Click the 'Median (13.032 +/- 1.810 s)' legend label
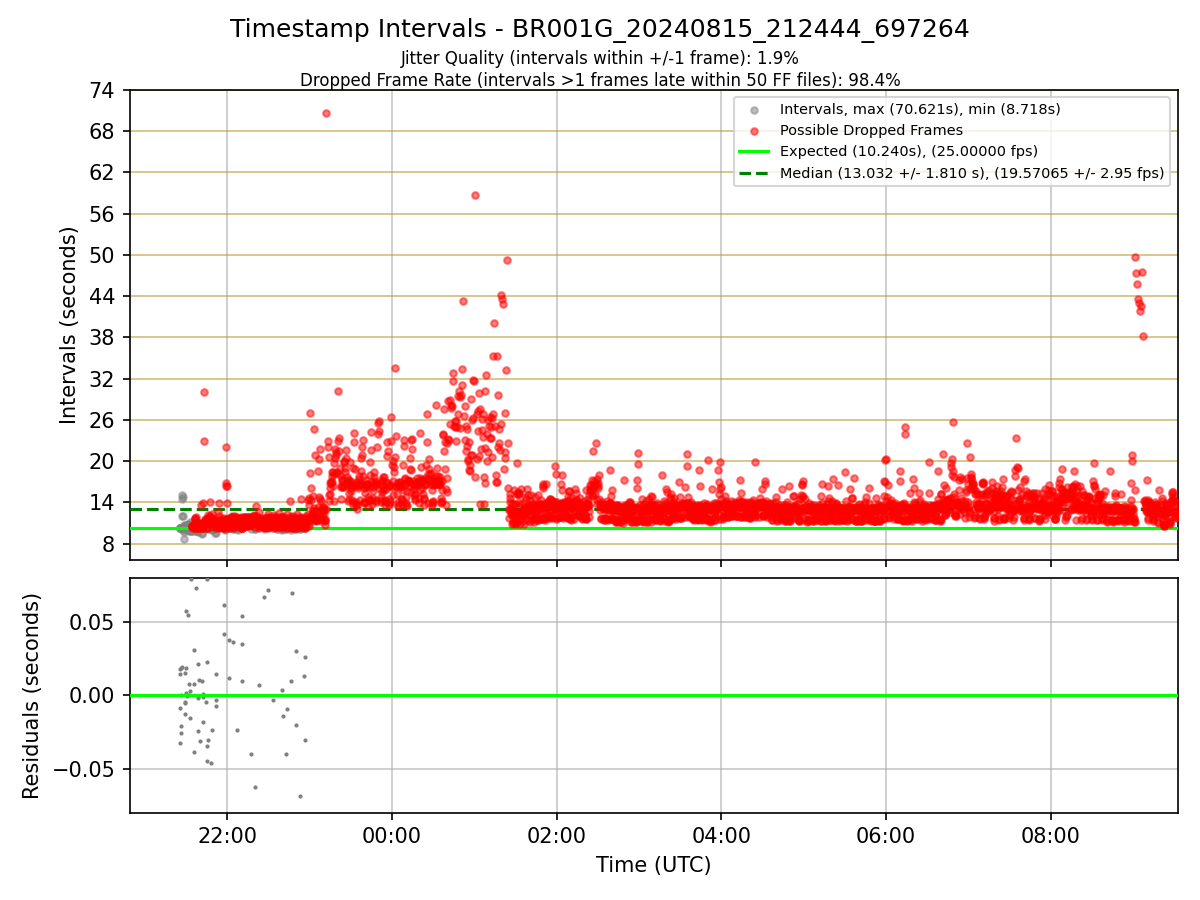 tap(972, 173)
